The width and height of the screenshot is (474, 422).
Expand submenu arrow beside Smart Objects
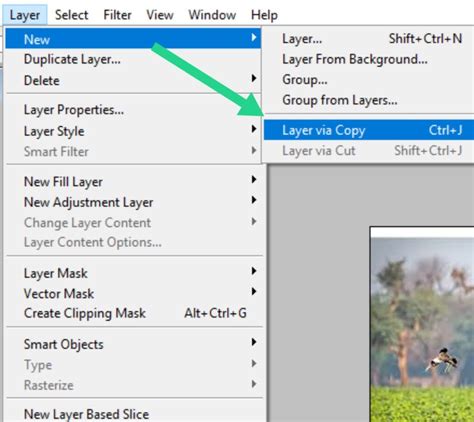(x=254, y=342)
